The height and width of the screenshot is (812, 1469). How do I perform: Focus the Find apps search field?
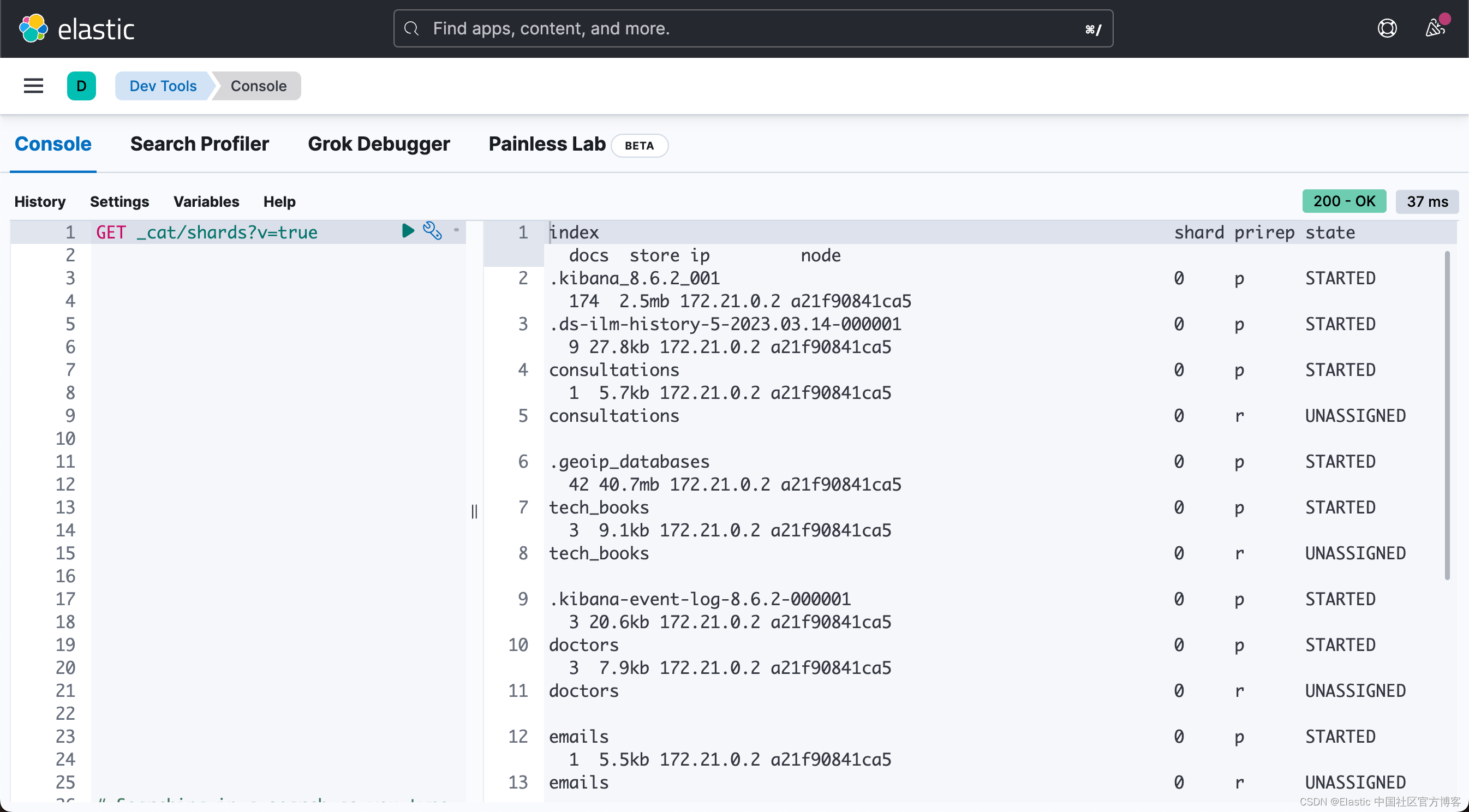click(x=753, y=28)
